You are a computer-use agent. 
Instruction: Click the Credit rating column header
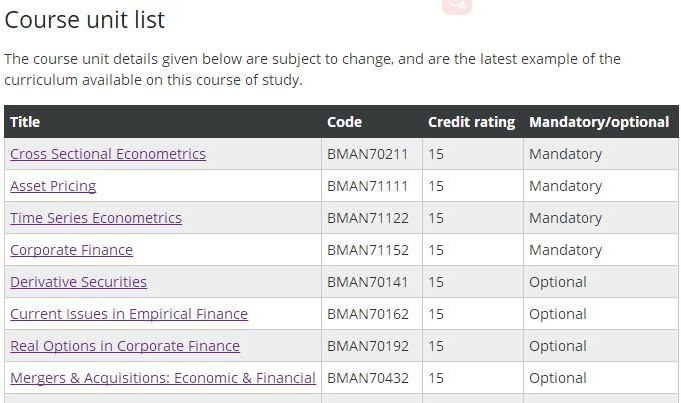pyautogui.click(x=471, y=122)
